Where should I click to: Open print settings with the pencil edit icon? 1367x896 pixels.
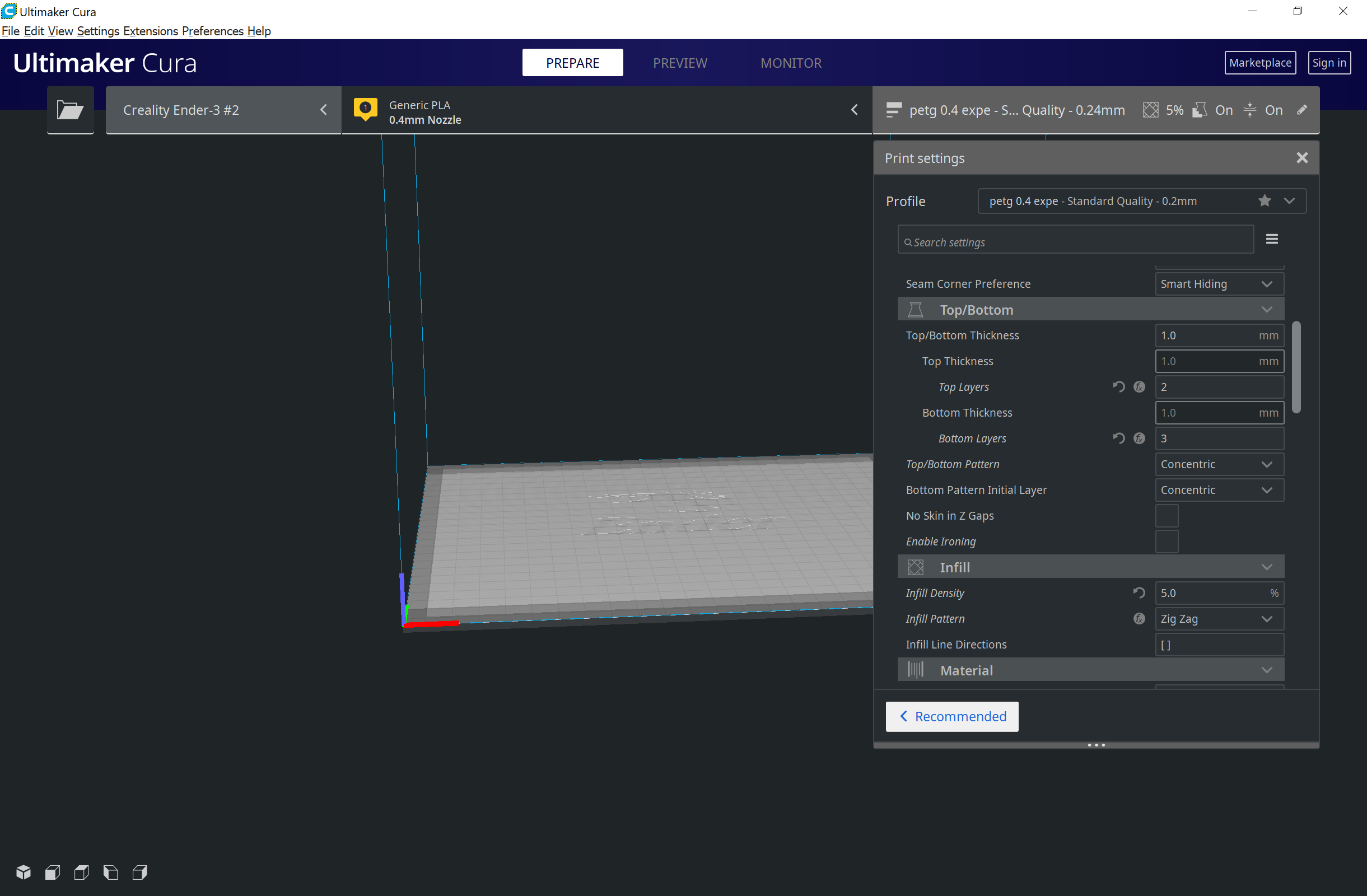[x=1301, y=110]
